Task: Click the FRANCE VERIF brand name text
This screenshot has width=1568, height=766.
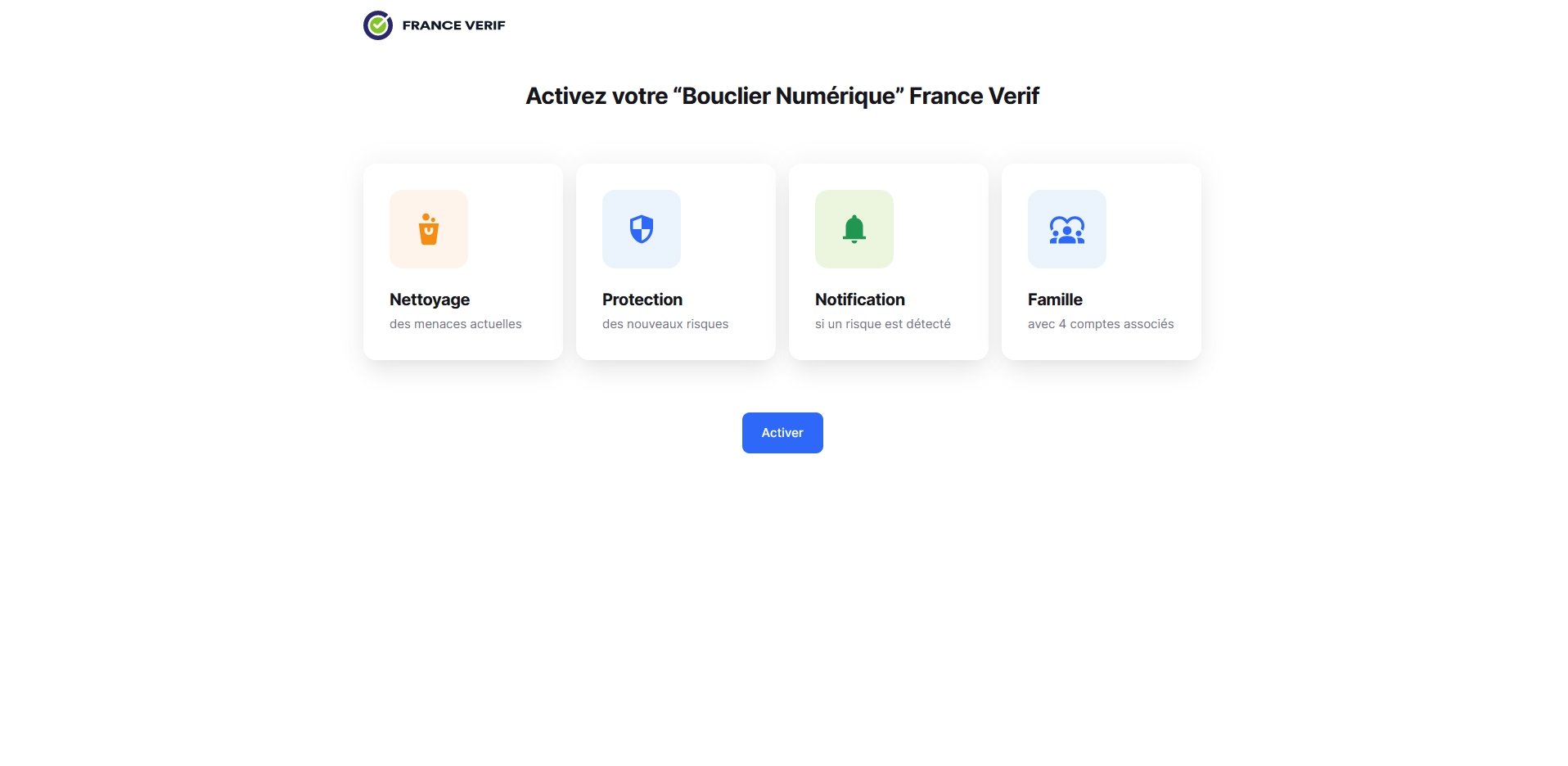Action: click(453, 25)
